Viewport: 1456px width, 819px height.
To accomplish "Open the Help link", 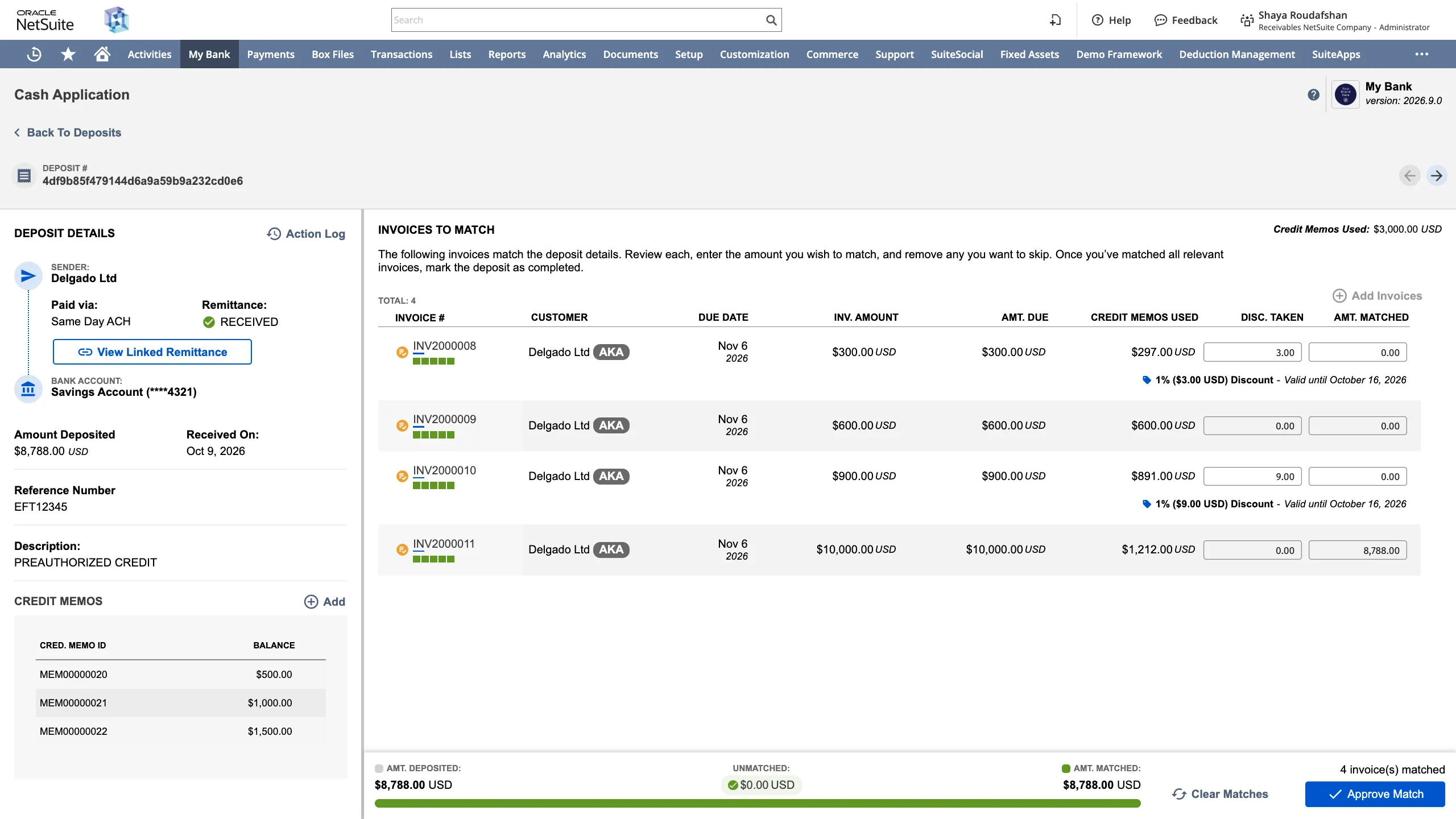I will click(x=1111, y=20).
